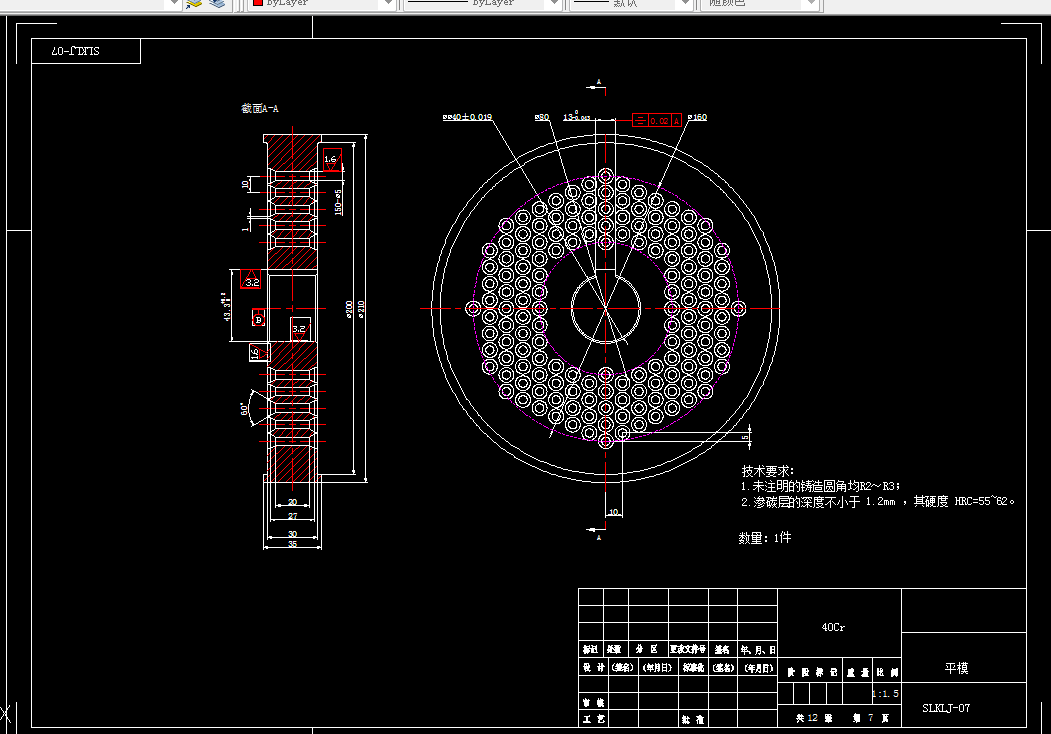
Task: Click the layer stack toolbar icon
Action: point(217,3)
